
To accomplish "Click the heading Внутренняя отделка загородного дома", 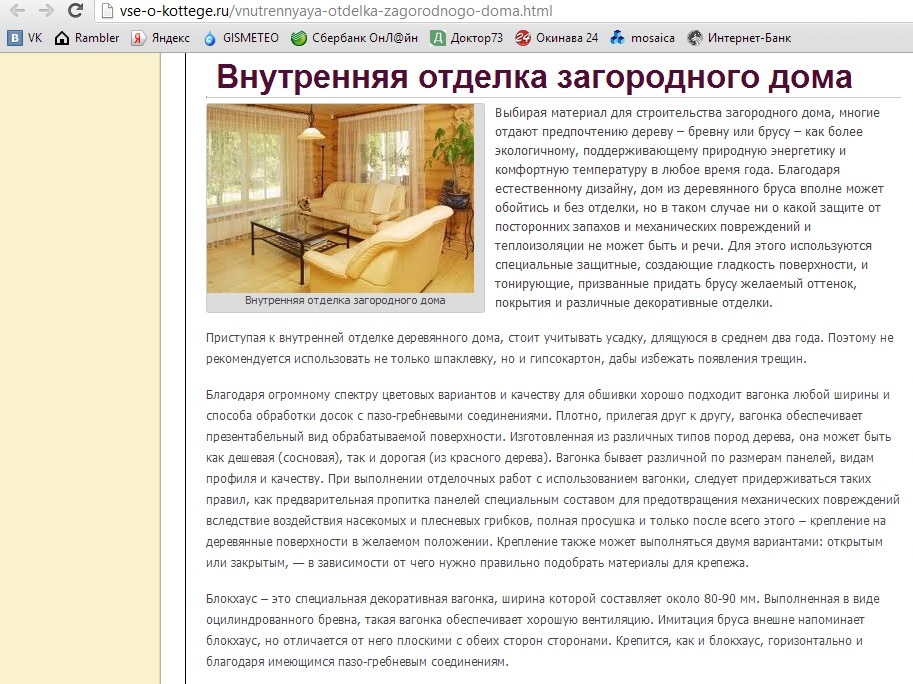I will [534, 77].
